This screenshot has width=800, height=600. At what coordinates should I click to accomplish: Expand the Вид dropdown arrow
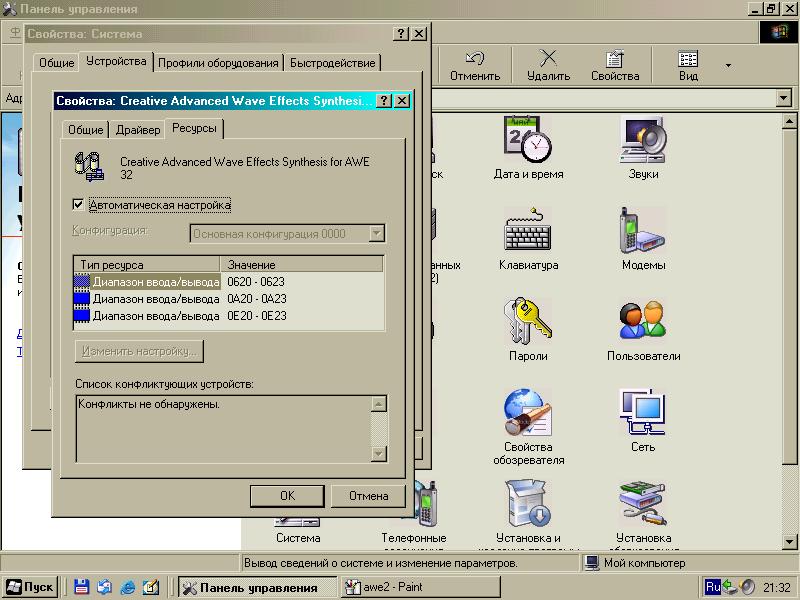pyautogui.click(x=728, y=65)
